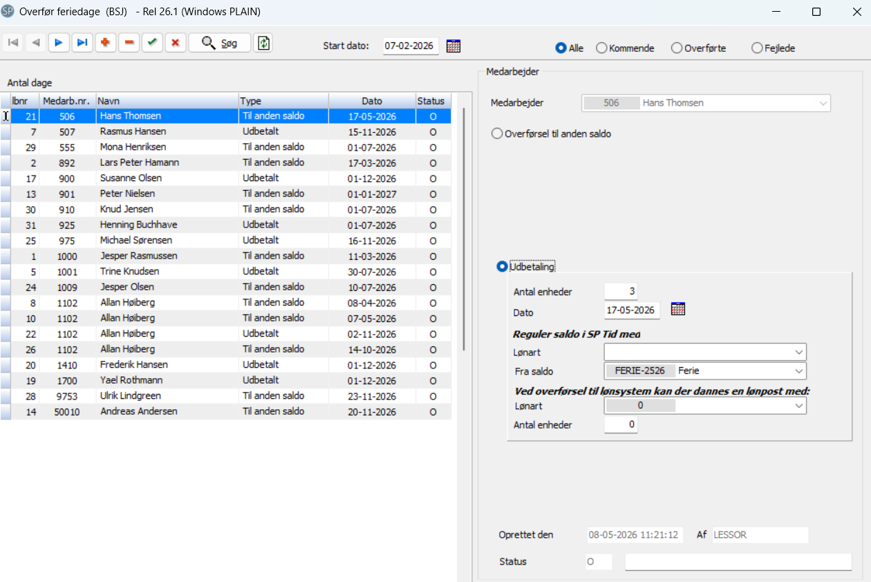Refresh list with green refresh icon

point(264,43)
